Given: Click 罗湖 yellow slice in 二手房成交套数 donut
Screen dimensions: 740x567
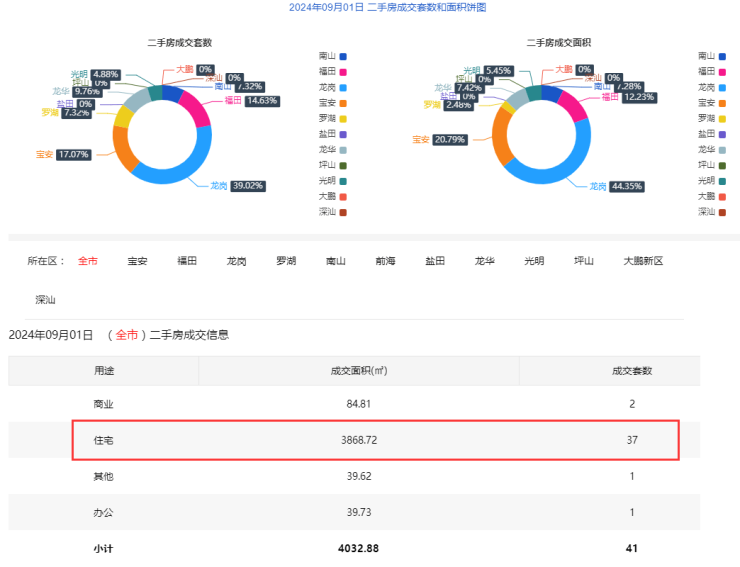Looking at the screenshot, I should click(x=124, y=116).
